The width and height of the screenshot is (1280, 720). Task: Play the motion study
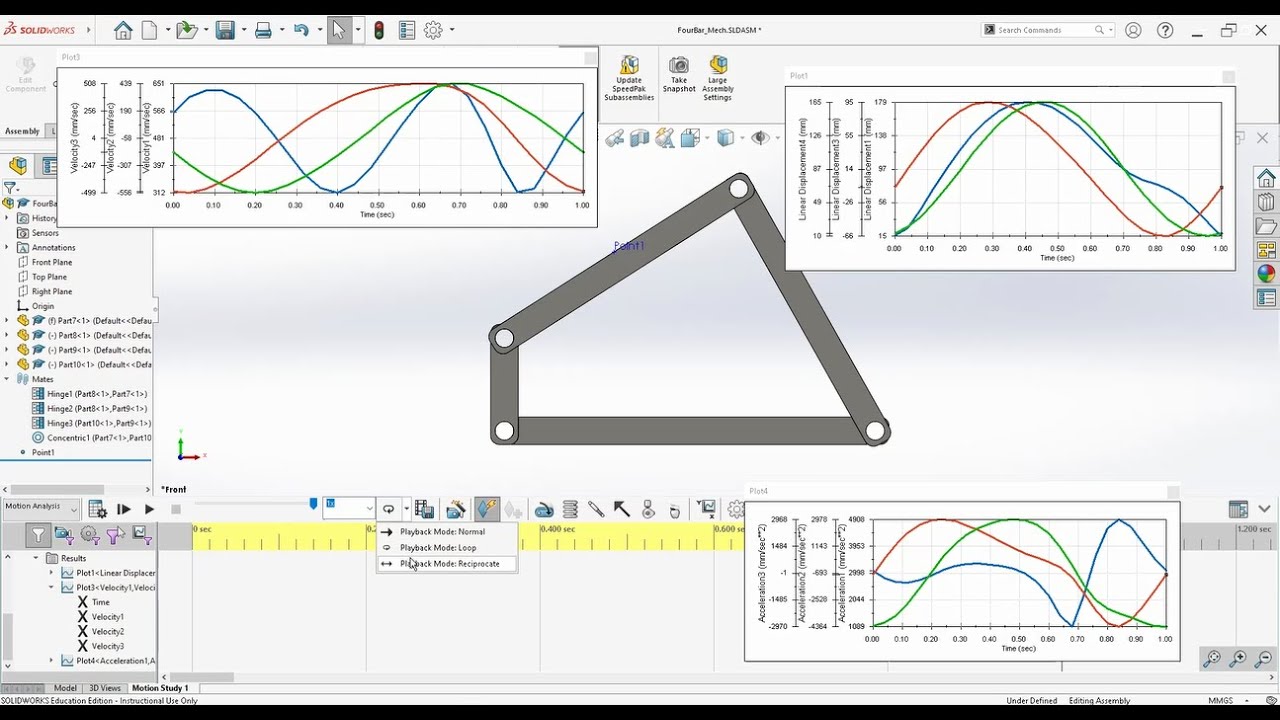149,509
